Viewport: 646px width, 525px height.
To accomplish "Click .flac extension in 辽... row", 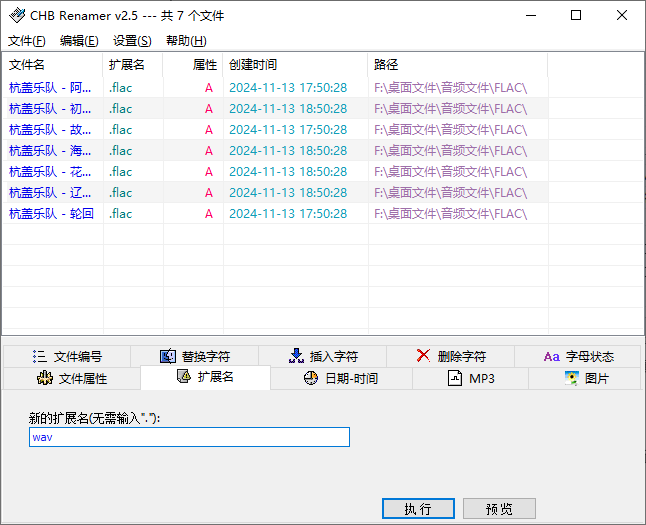I will pyautogui.click(x=120, y=193).
